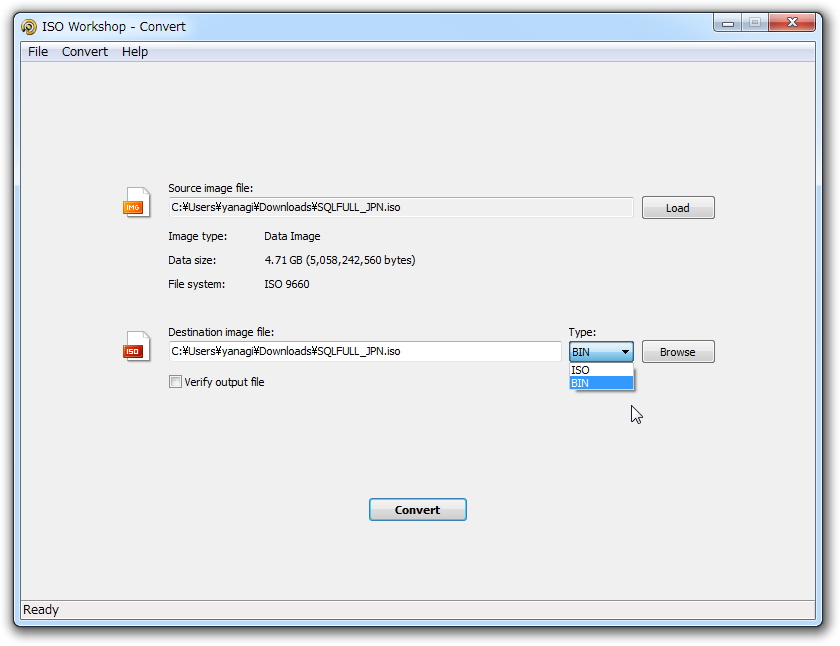Viewport: 840px width, 646px height.
Task: Collapse the Type dropdown showing BIN
Action: tap(601, 352)
